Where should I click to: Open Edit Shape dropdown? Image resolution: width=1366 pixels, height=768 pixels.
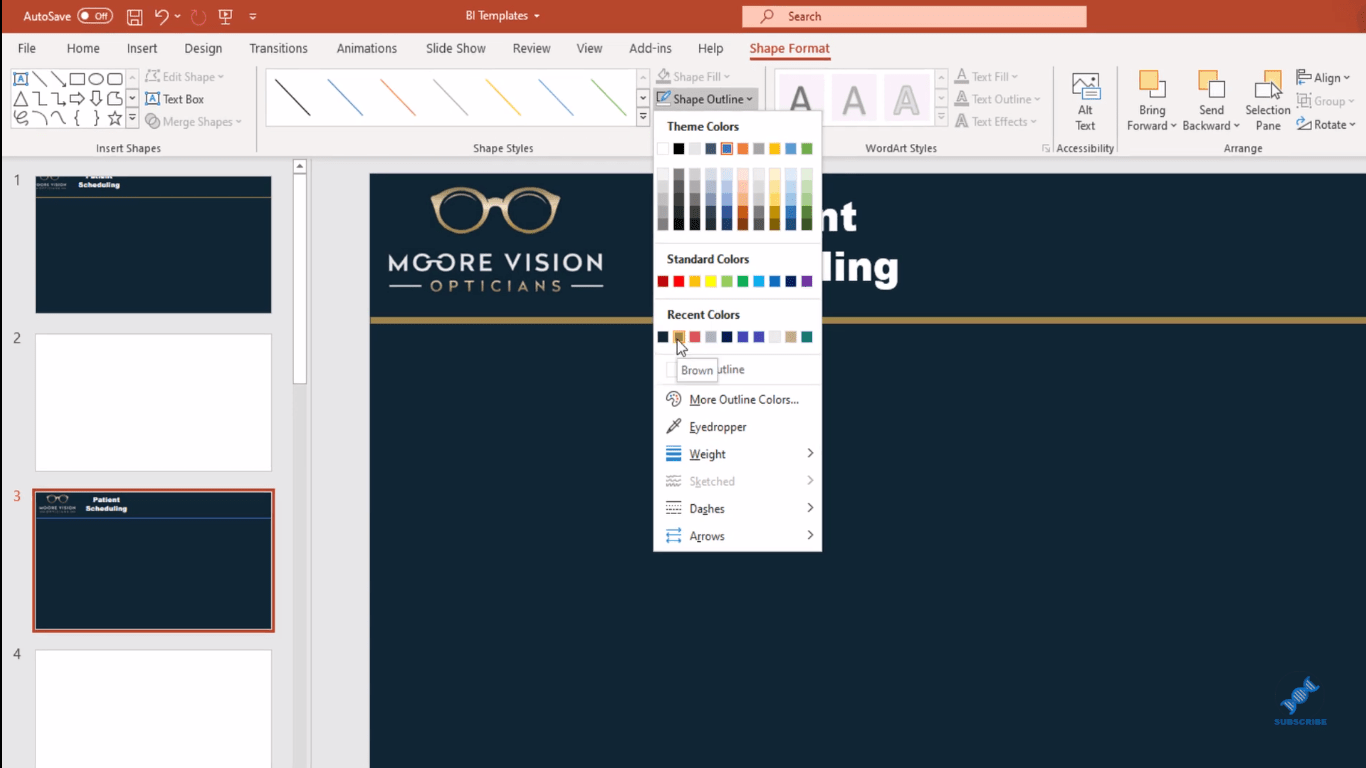click(185, 77)
